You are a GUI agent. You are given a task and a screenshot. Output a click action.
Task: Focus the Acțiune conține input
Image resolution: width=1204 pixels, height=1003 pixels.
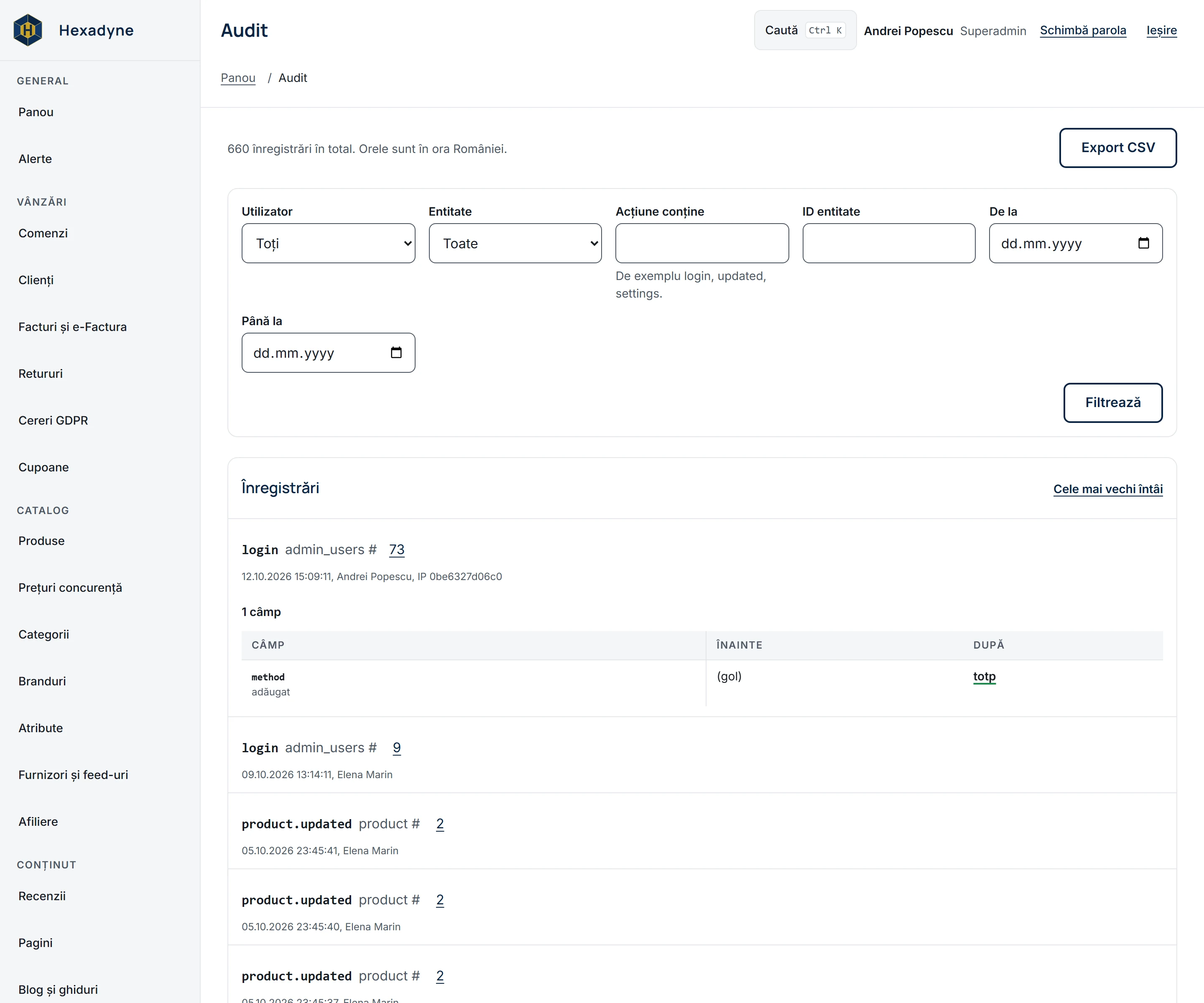click(x=702, y=243)
